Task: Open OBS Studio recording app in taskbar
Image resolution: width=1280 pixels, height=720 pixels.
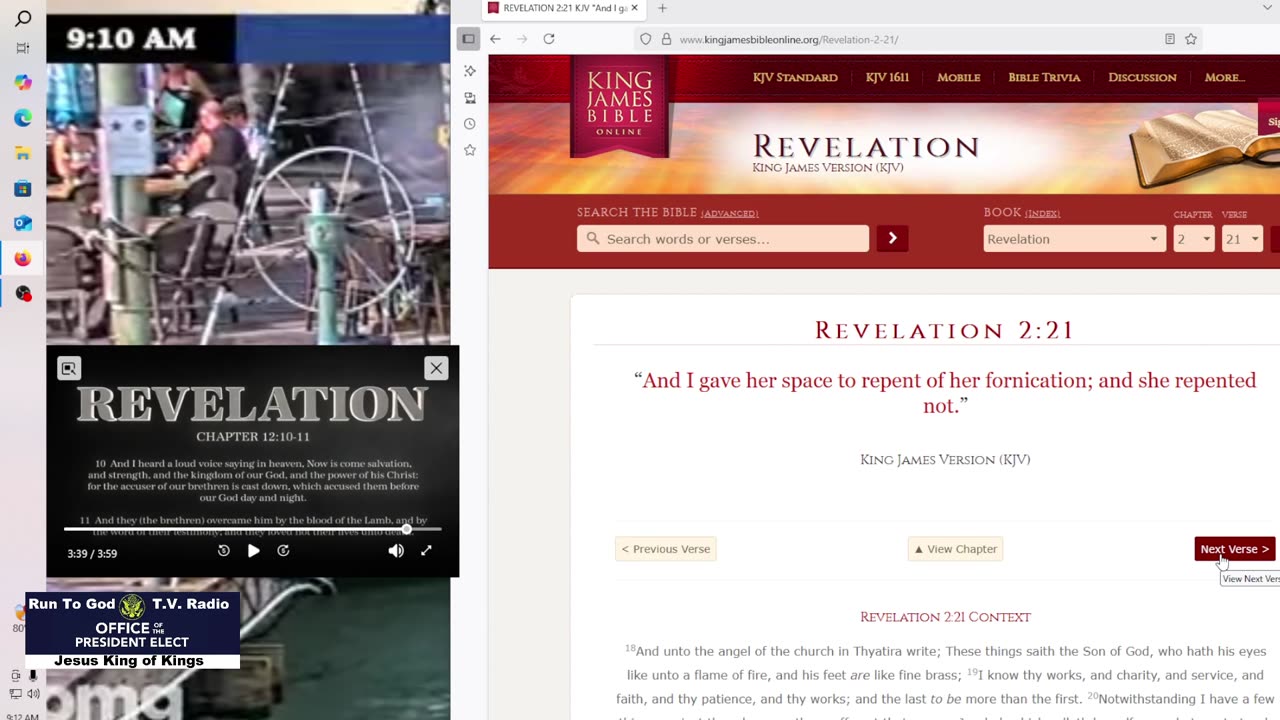Action: click(23, 294)
